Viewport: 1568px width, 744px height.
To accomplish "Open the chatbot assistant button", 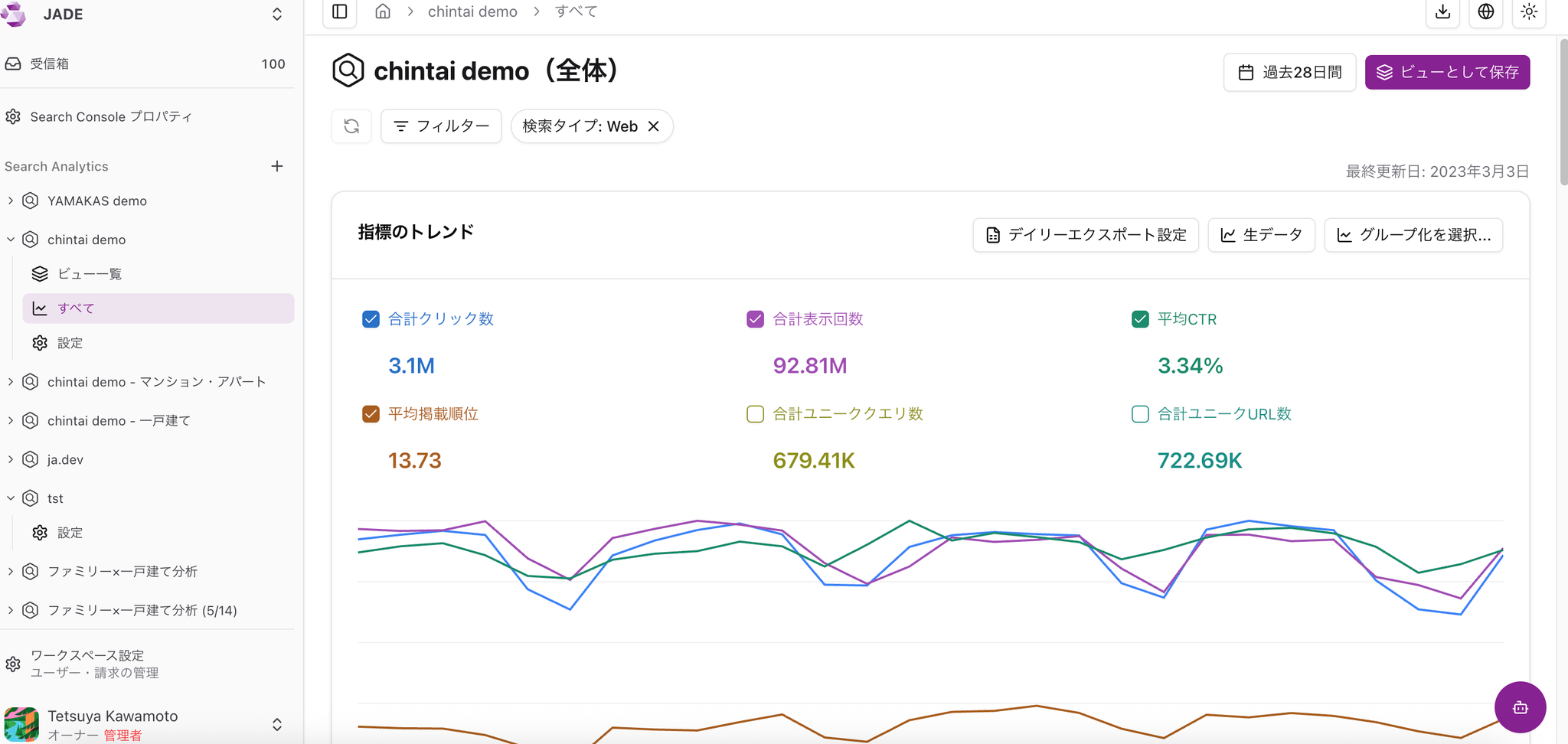I will click(x=1520, y=707).
